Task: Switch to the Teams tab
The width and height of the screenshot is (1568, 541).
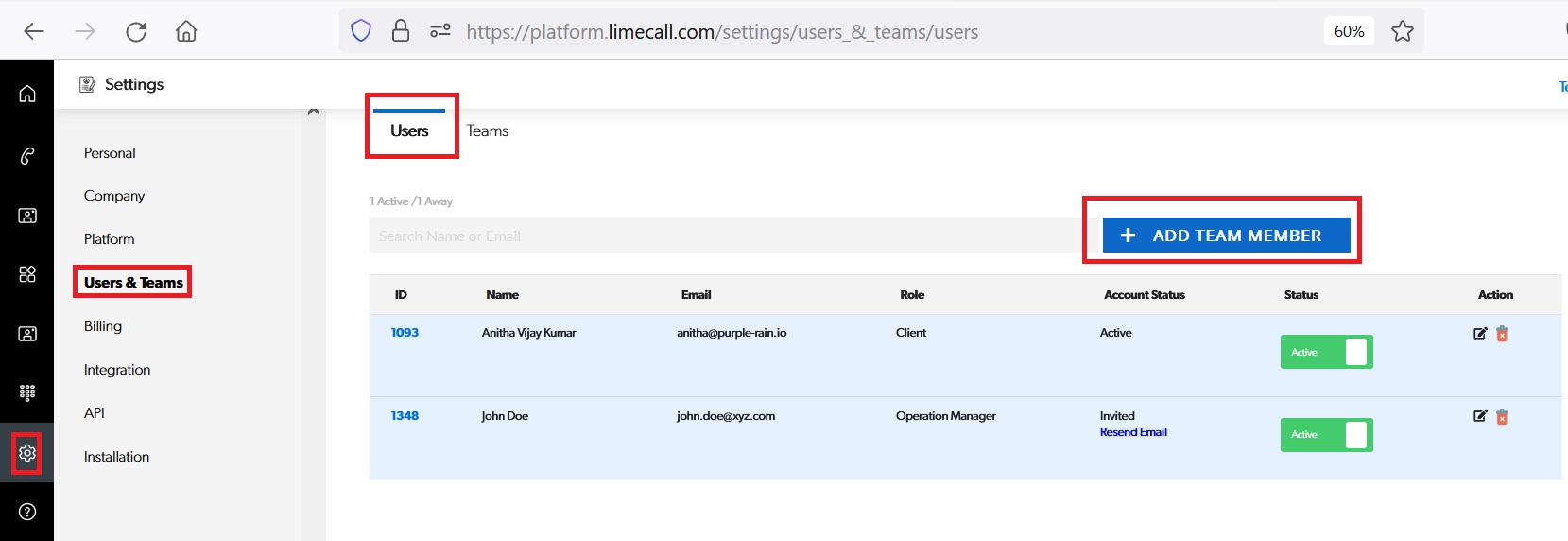Action: tap(487, 131)
